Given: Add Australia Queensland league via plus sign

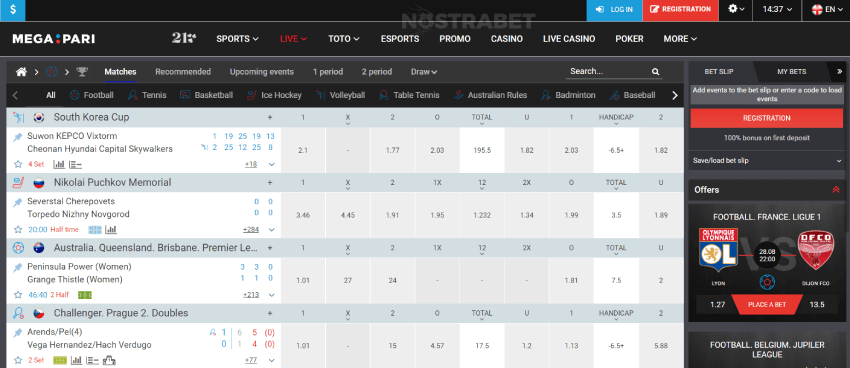Looking at the screenshot, I should pyautogui.click(x=269, y=248).
